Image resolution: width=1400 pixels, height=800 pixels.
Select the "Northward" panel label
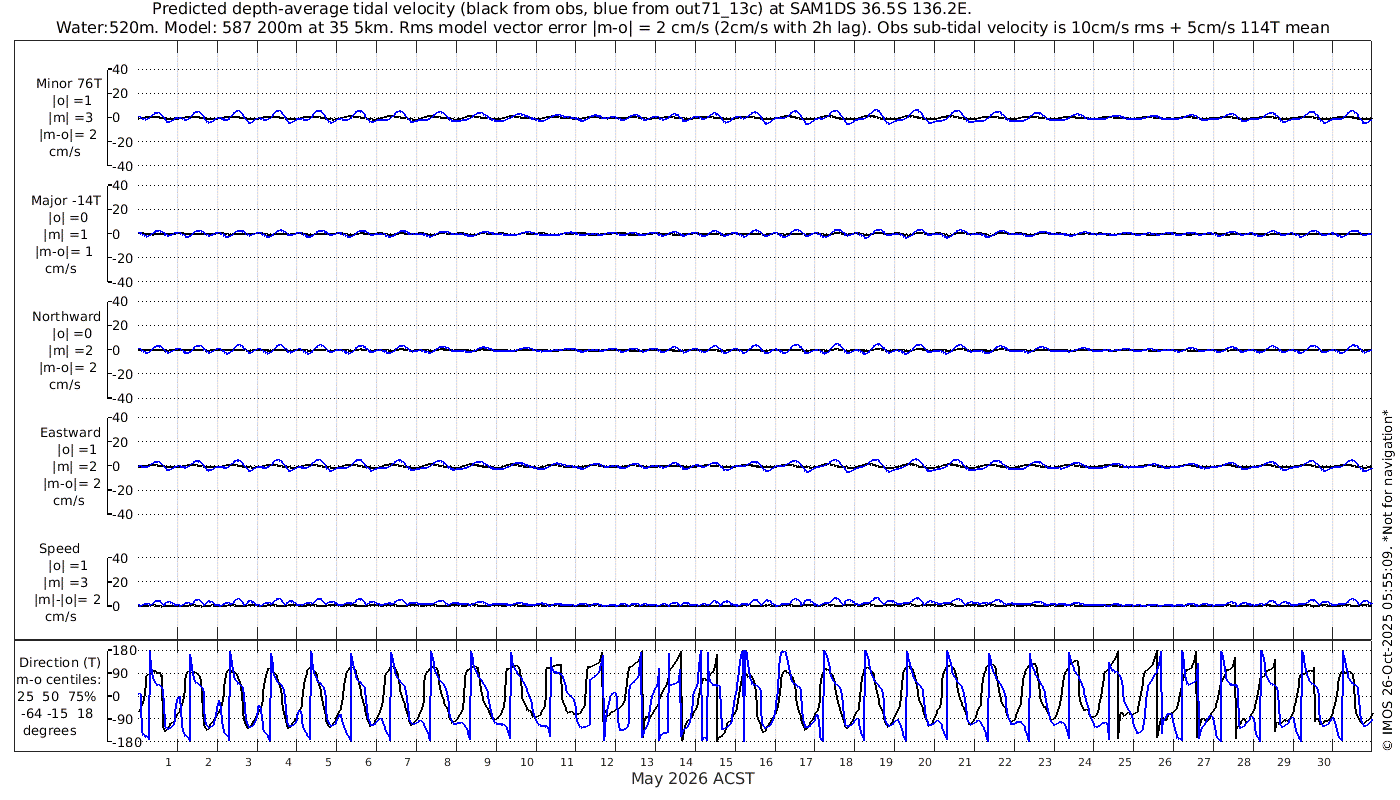tap(66, 316)
